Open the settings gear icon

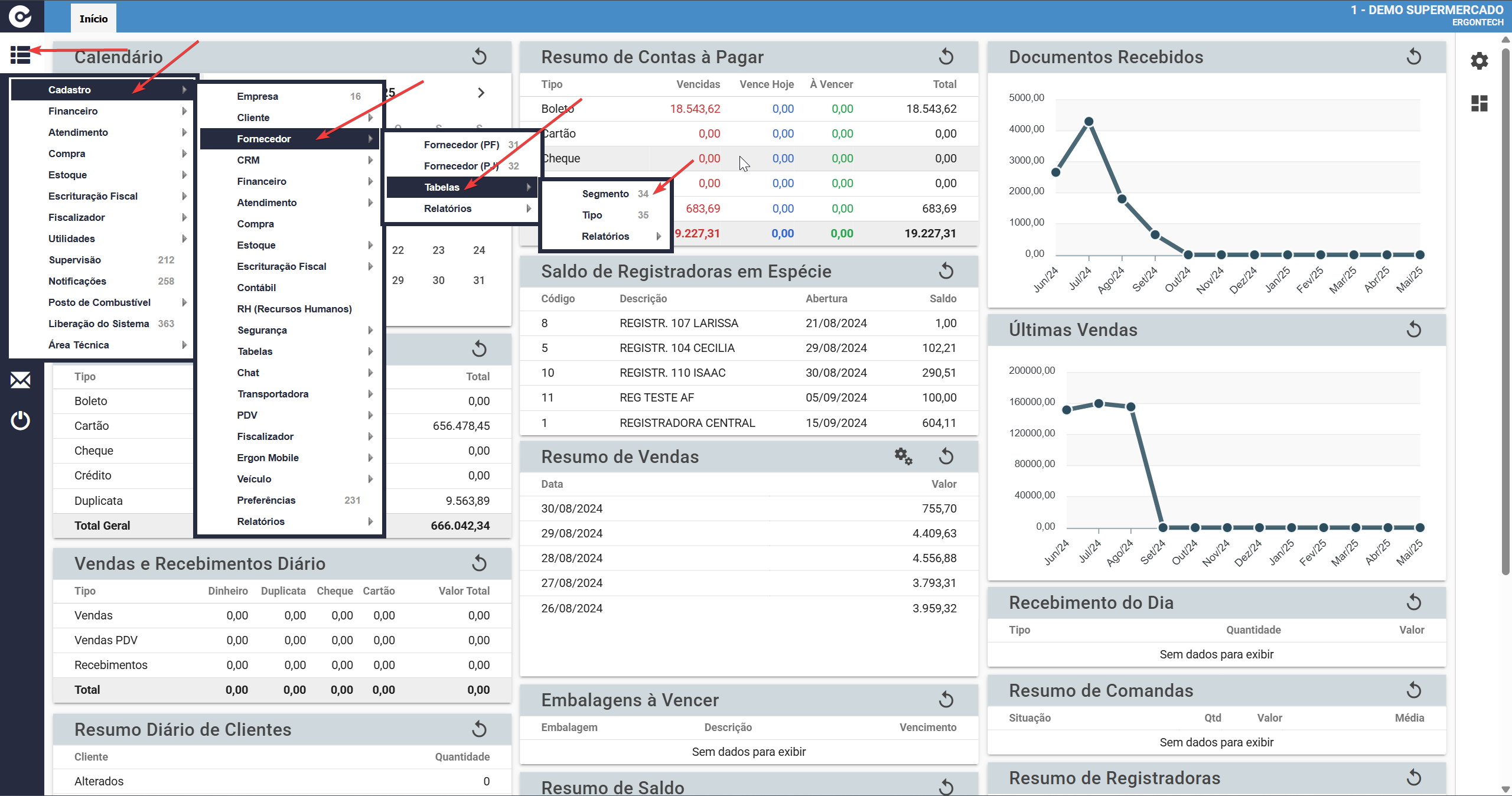[x=1479, y=61]
